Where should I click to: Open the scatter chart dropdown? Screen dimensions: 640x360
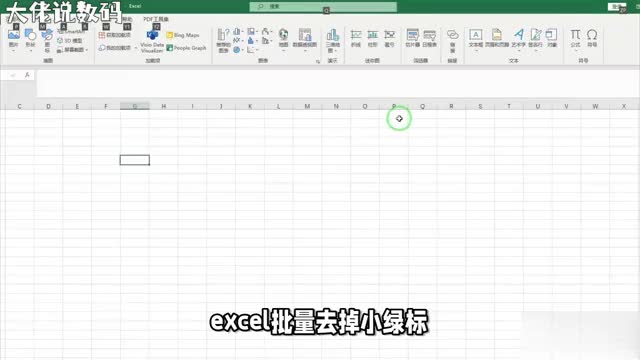[x=253, y=50]
